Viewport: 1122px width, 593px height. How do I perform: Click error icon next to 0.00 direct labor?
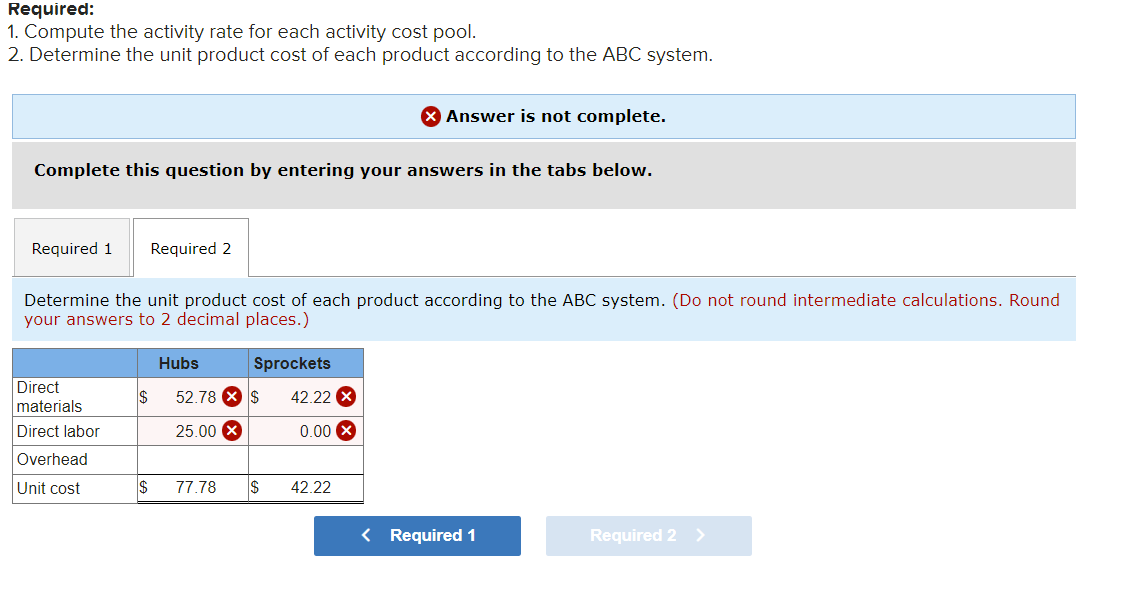tap(346, 431)
